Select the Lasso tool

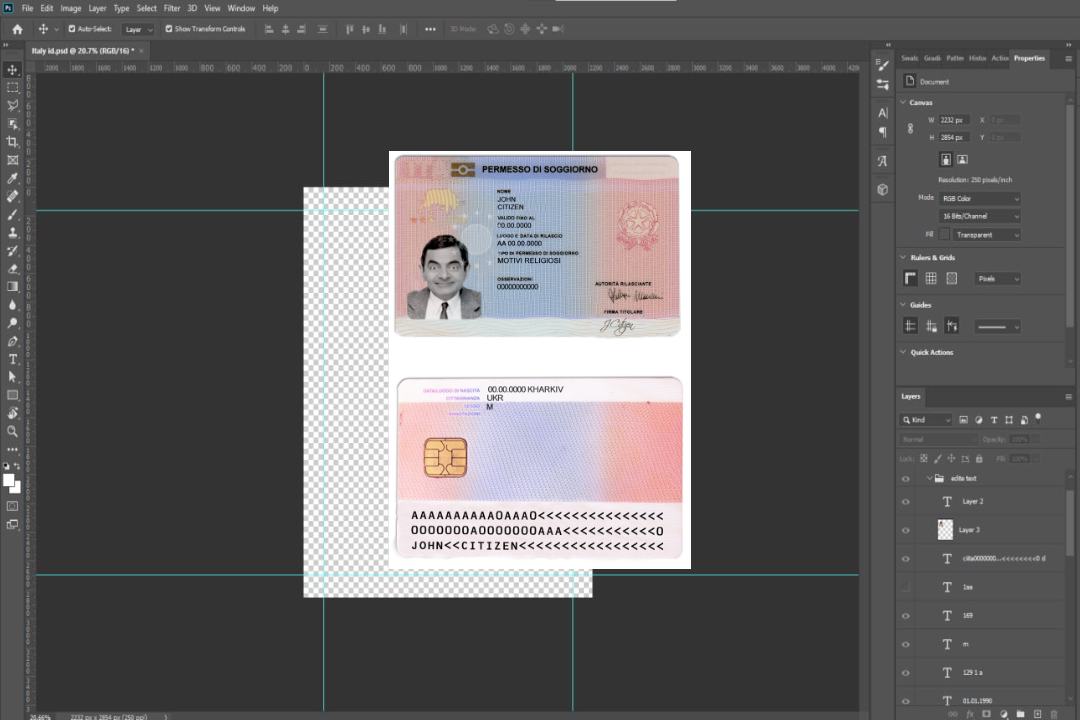click(x=12, y=105)
